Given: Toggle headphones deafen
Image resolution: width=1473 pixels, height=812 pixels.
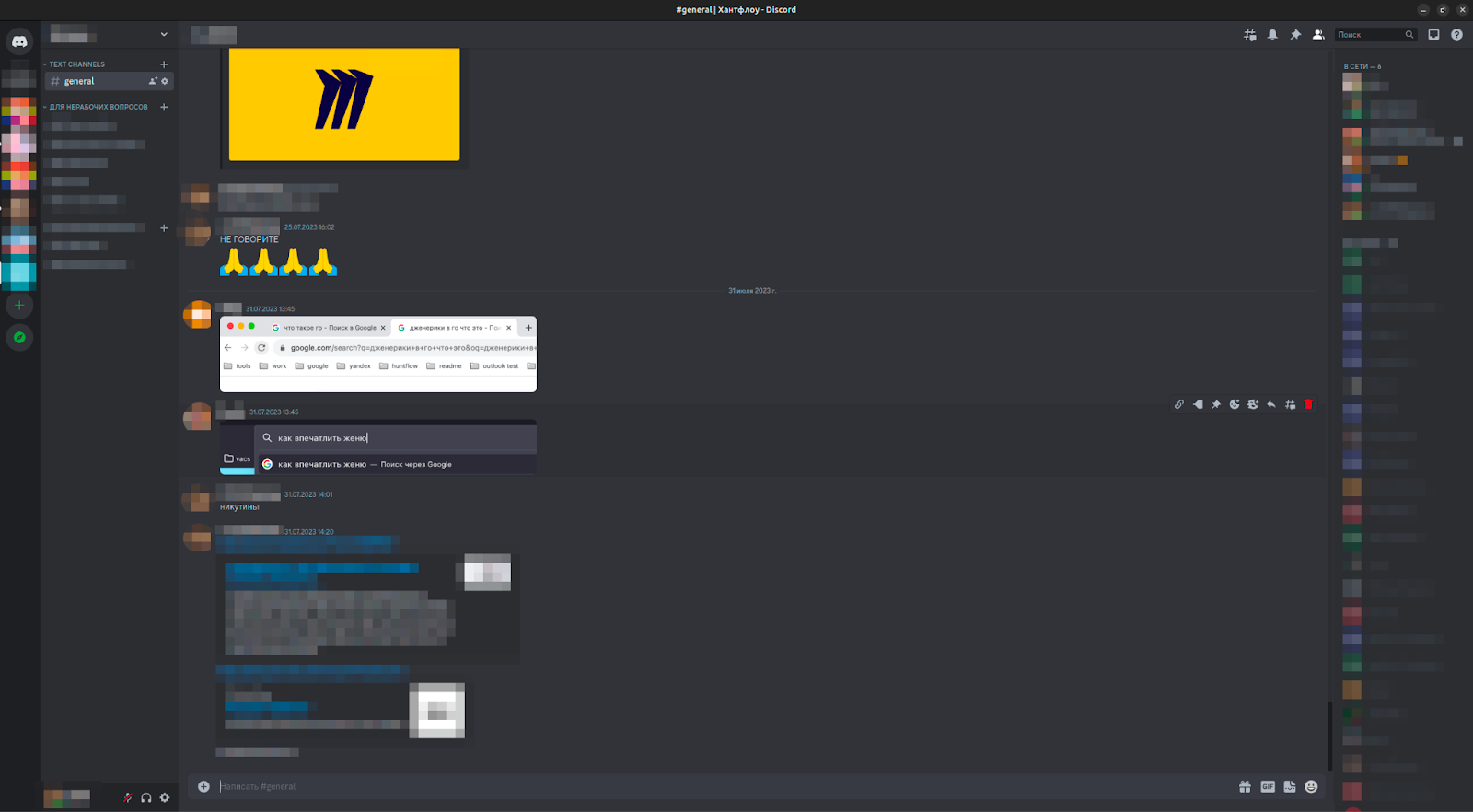Looking at the screenshot, I should 146,797.
